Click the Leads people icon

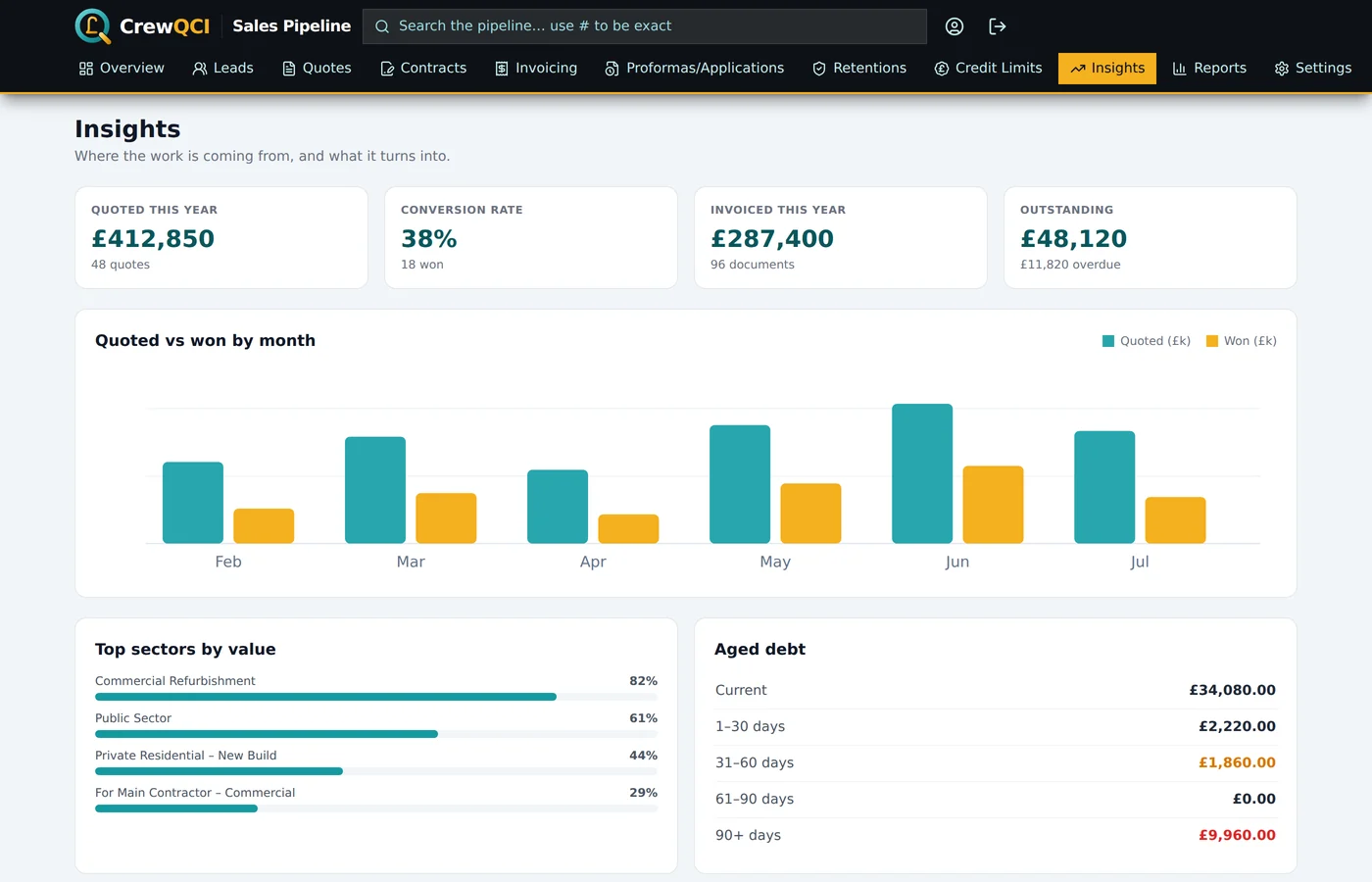200,69
